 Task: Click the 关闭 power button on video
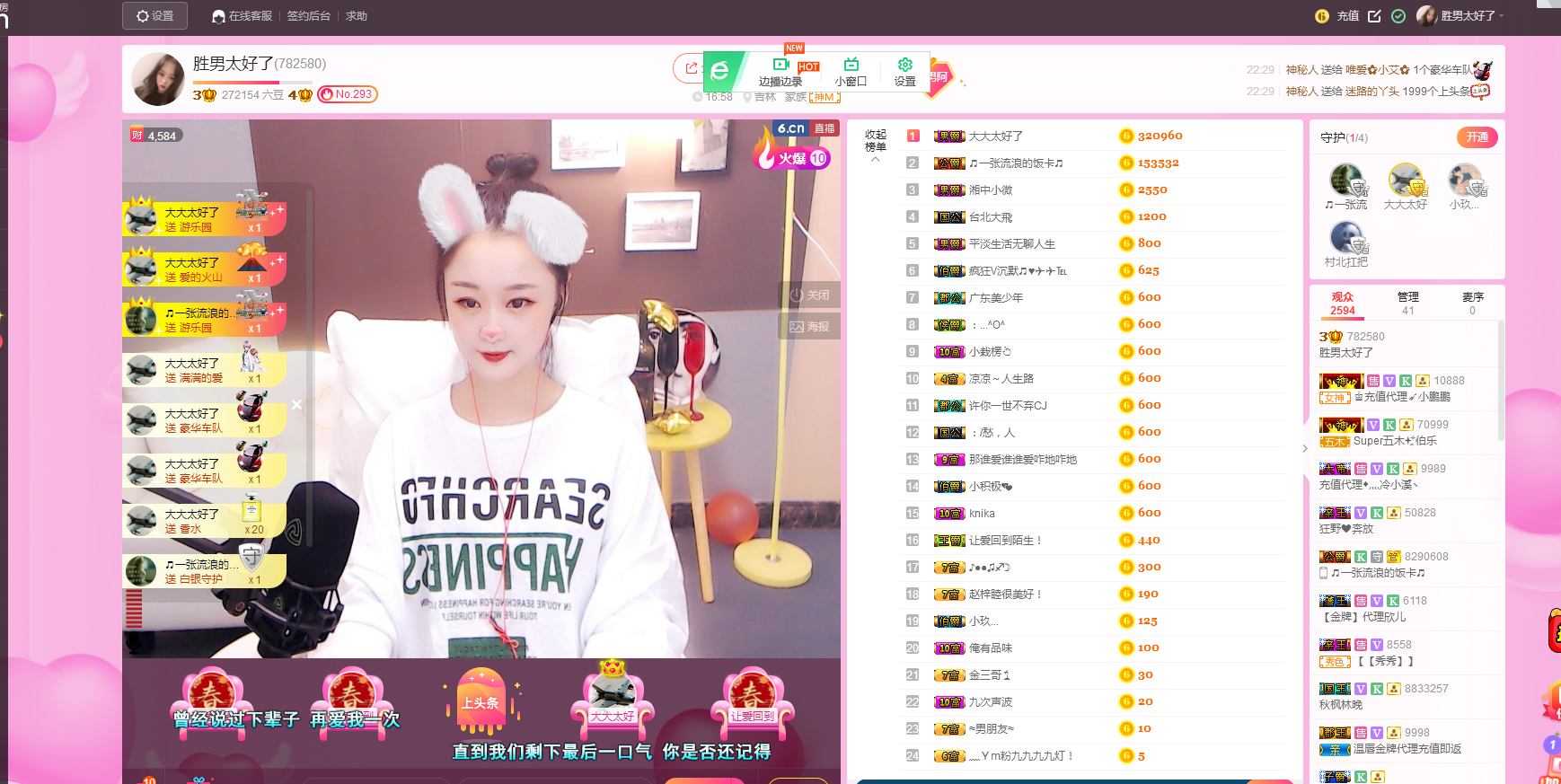tap(809, 295)
